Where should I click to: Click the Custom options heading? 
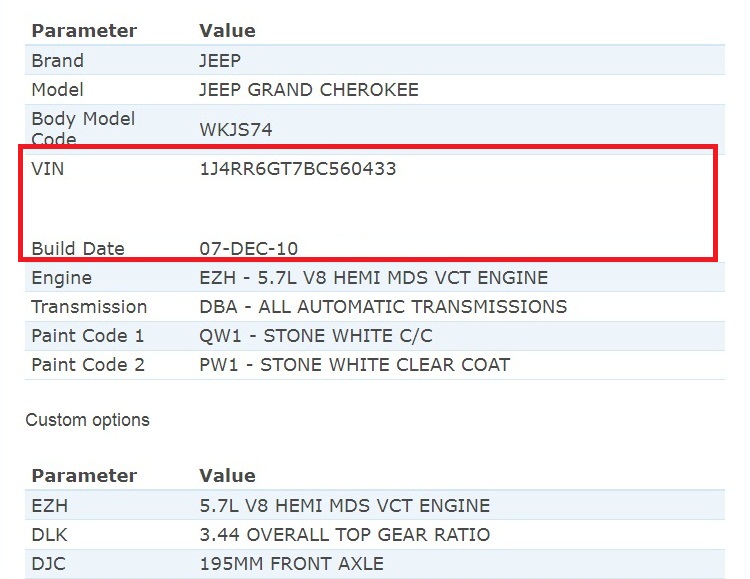click(87, 420)
